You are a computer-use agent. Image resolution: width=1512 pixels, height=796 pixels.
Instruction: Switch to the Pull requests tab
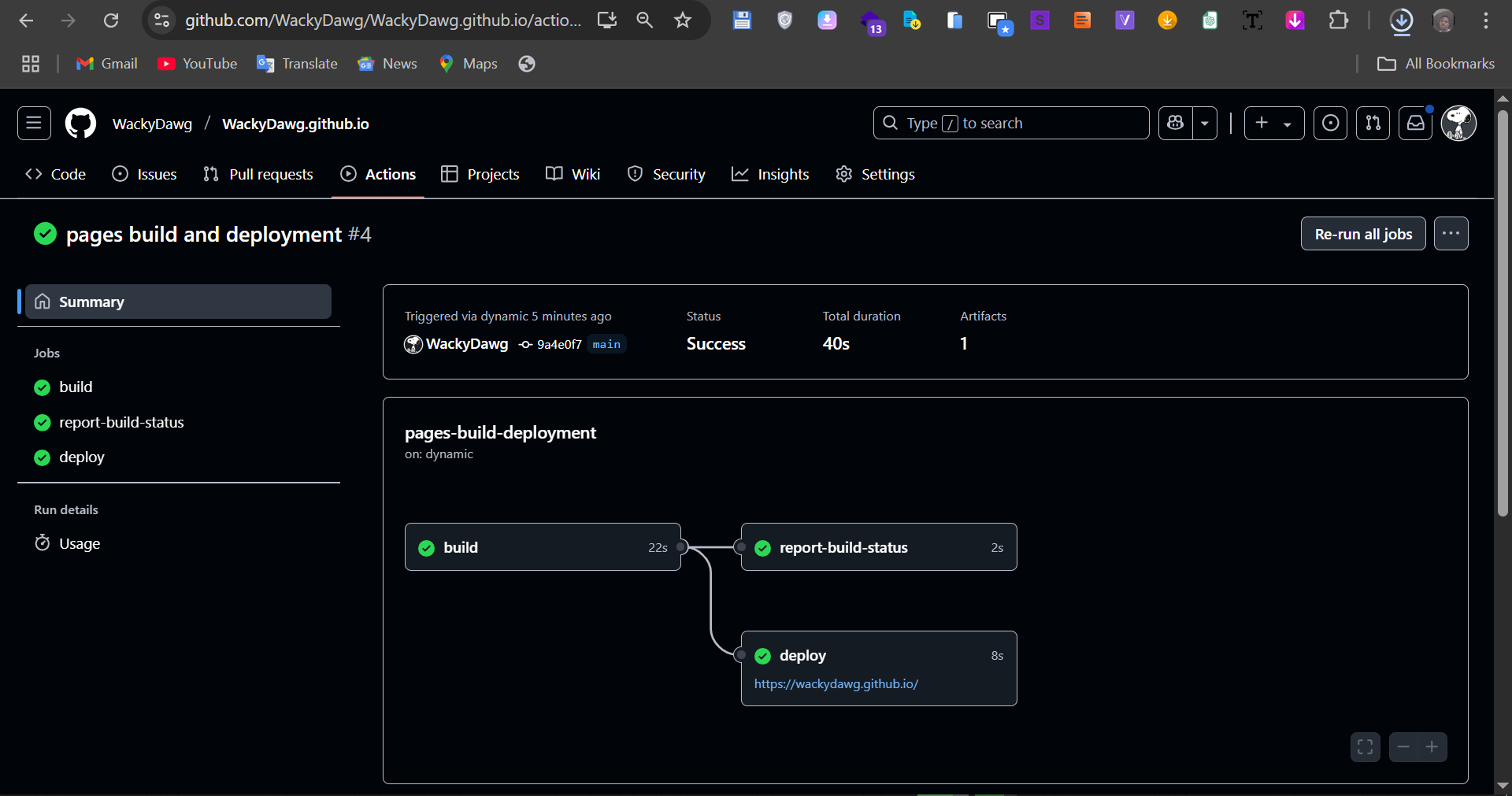(x=258, y=174)
